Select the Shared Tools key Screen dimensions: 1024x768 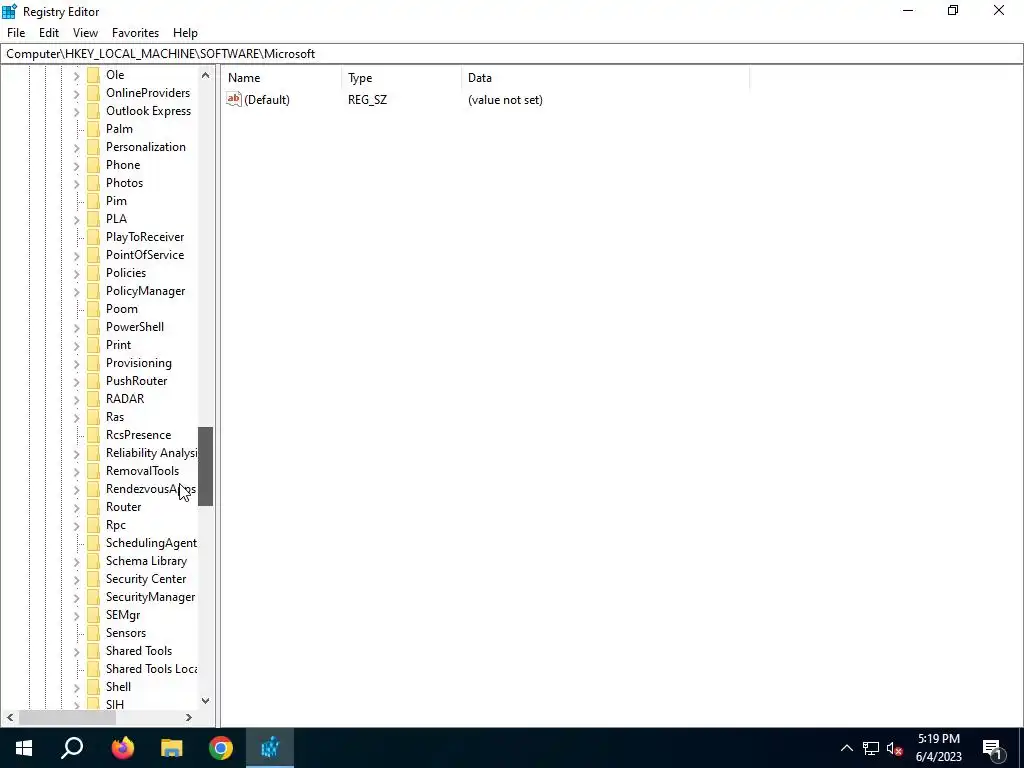(139, 651)
